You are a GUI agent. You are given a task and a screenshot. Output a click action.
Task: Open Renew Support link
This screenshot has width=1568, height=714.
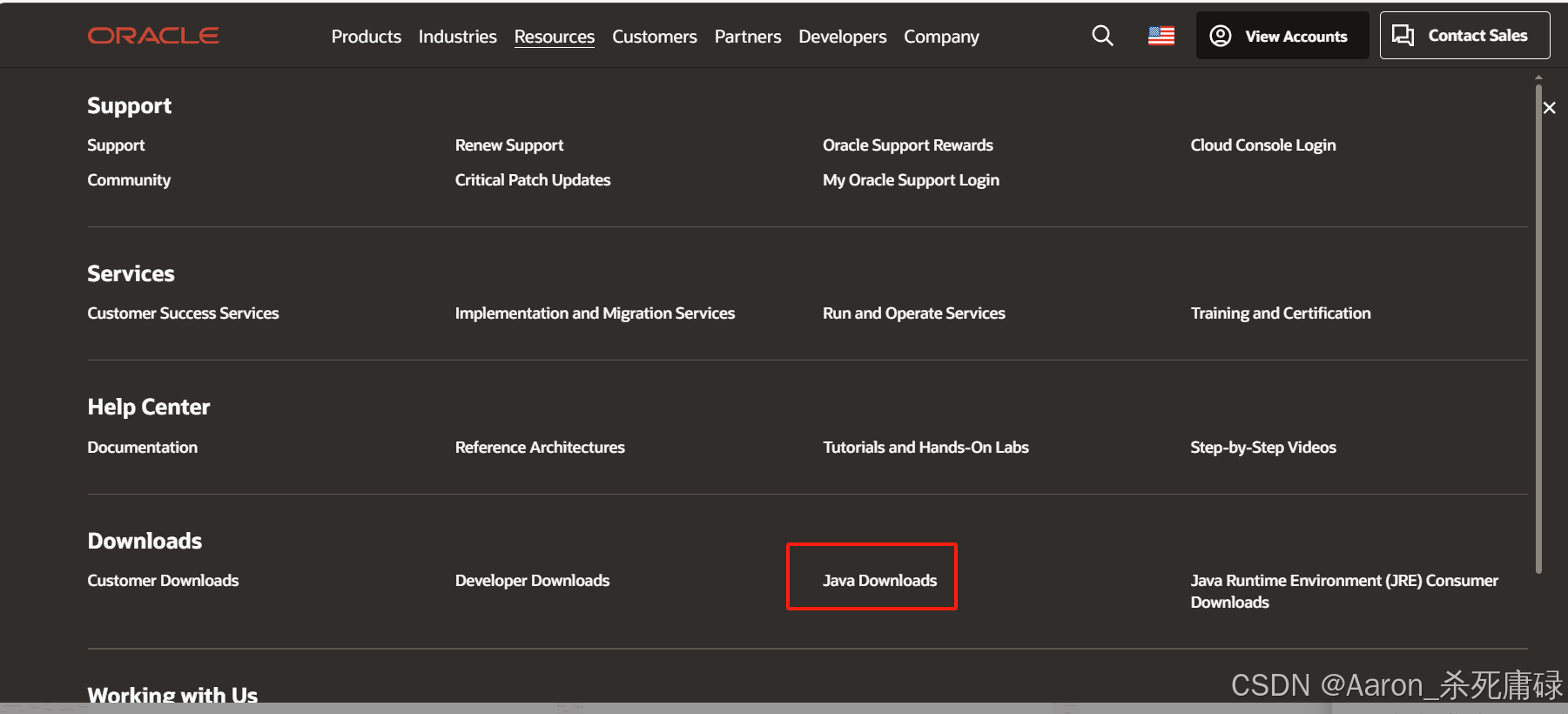[509, 145]
